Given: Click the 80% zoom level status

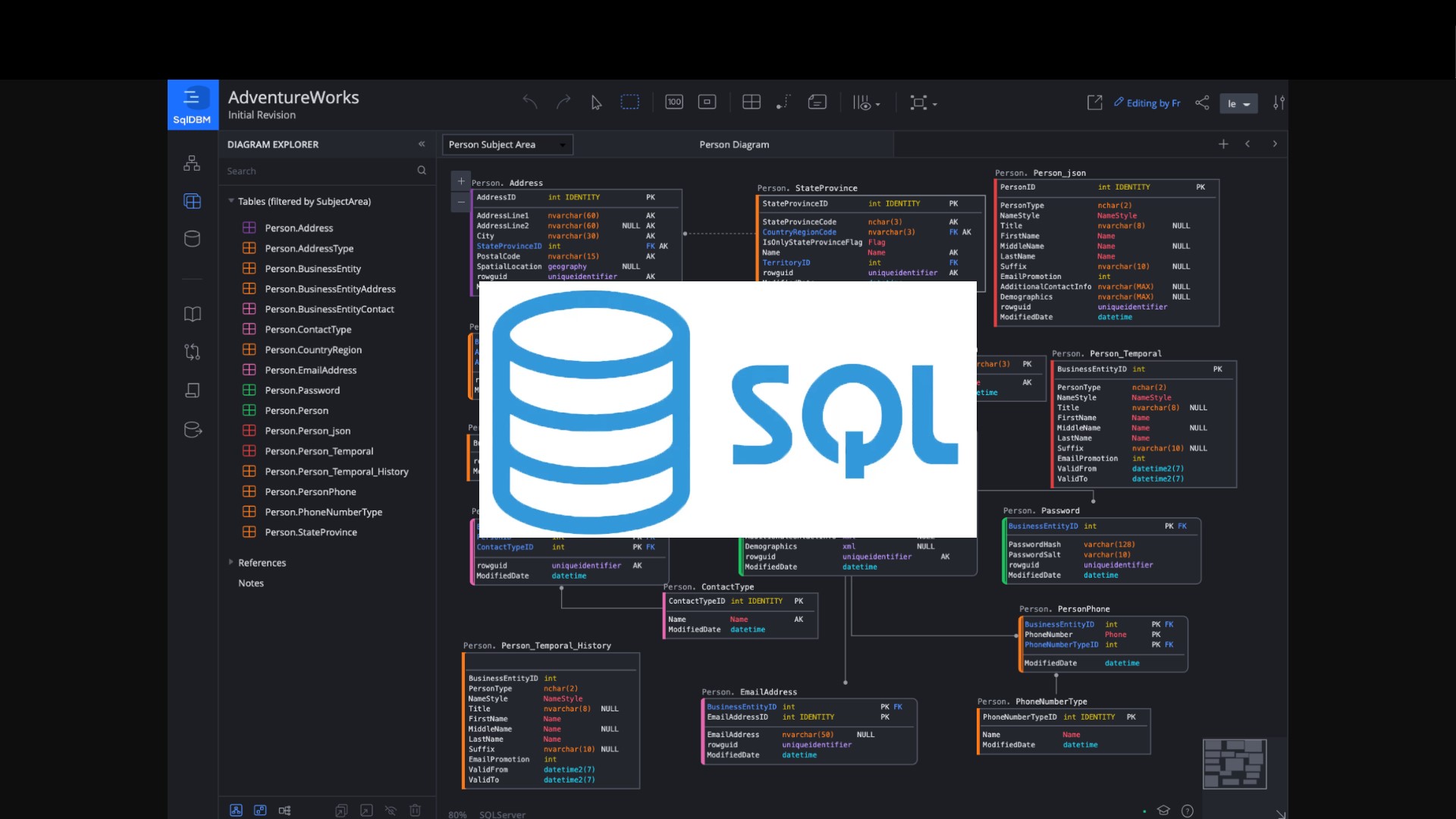Looking at the screenshot, I should pyautogui.click(x=458, y=814).
